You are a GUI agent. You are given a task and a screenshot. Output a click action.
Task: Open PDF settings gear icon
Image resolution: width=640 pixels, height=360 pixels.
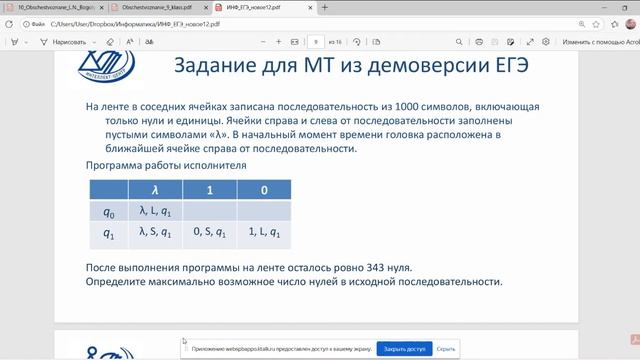546,42
